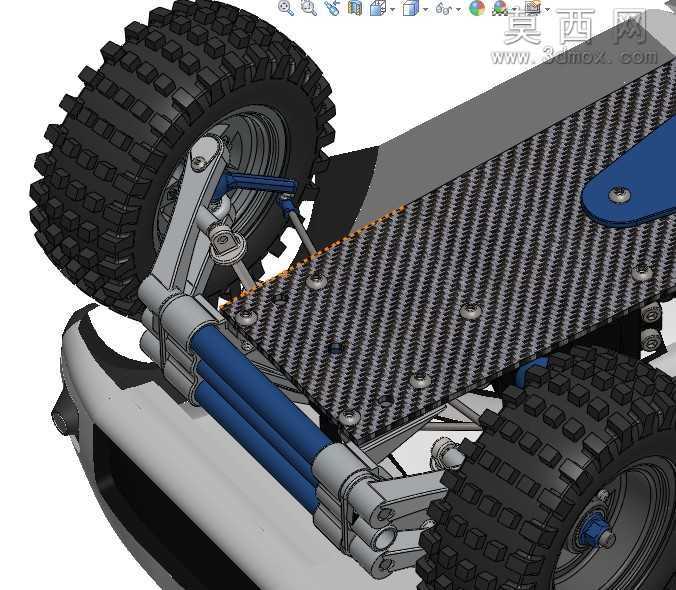The height and width of the screenshot is (590, 676).
Task: Click the Apply Scene icon
Action: [501, 8]
